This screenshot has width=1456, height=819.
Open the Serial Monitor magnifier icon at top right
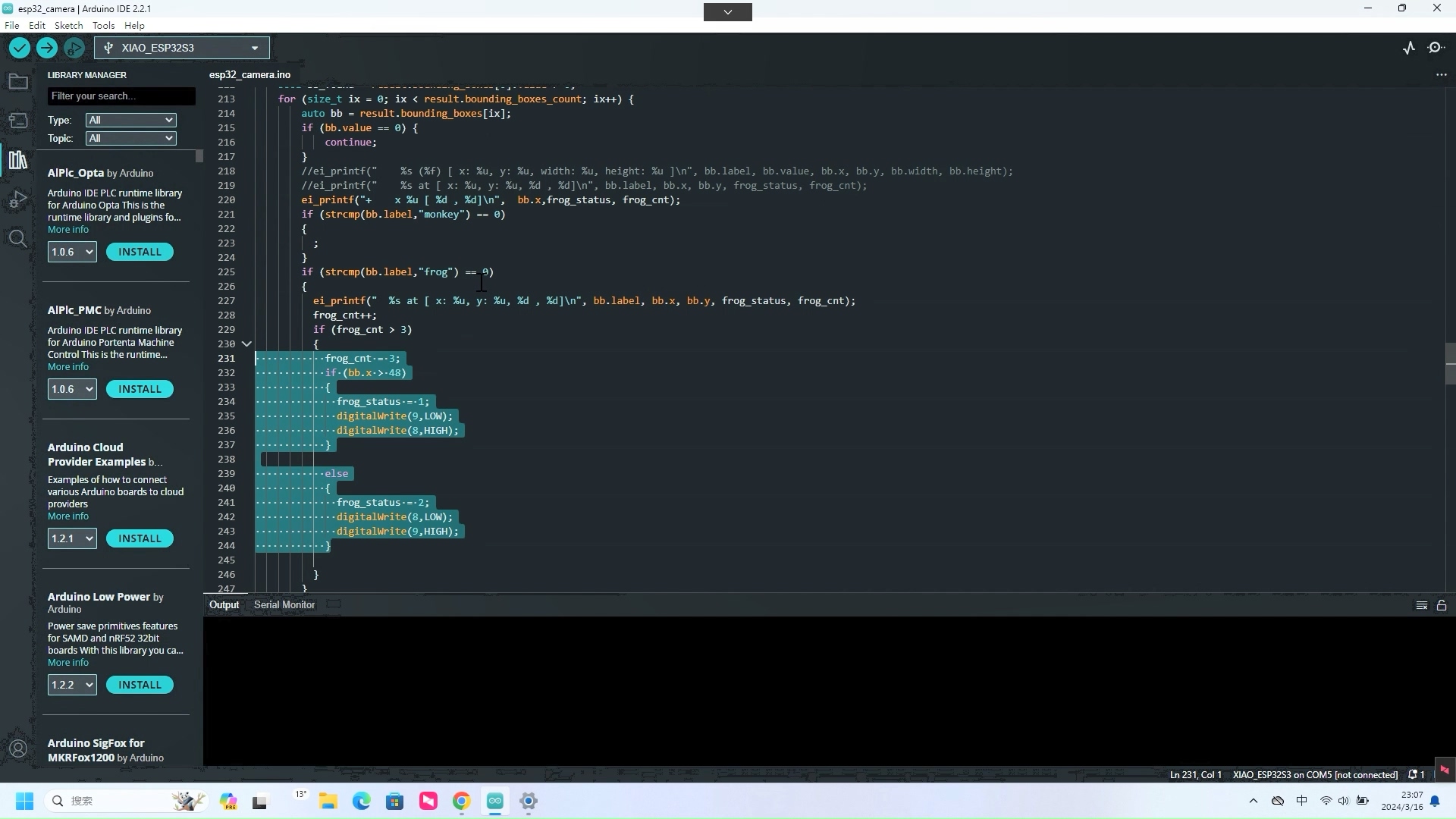(x=1436, y=48)
